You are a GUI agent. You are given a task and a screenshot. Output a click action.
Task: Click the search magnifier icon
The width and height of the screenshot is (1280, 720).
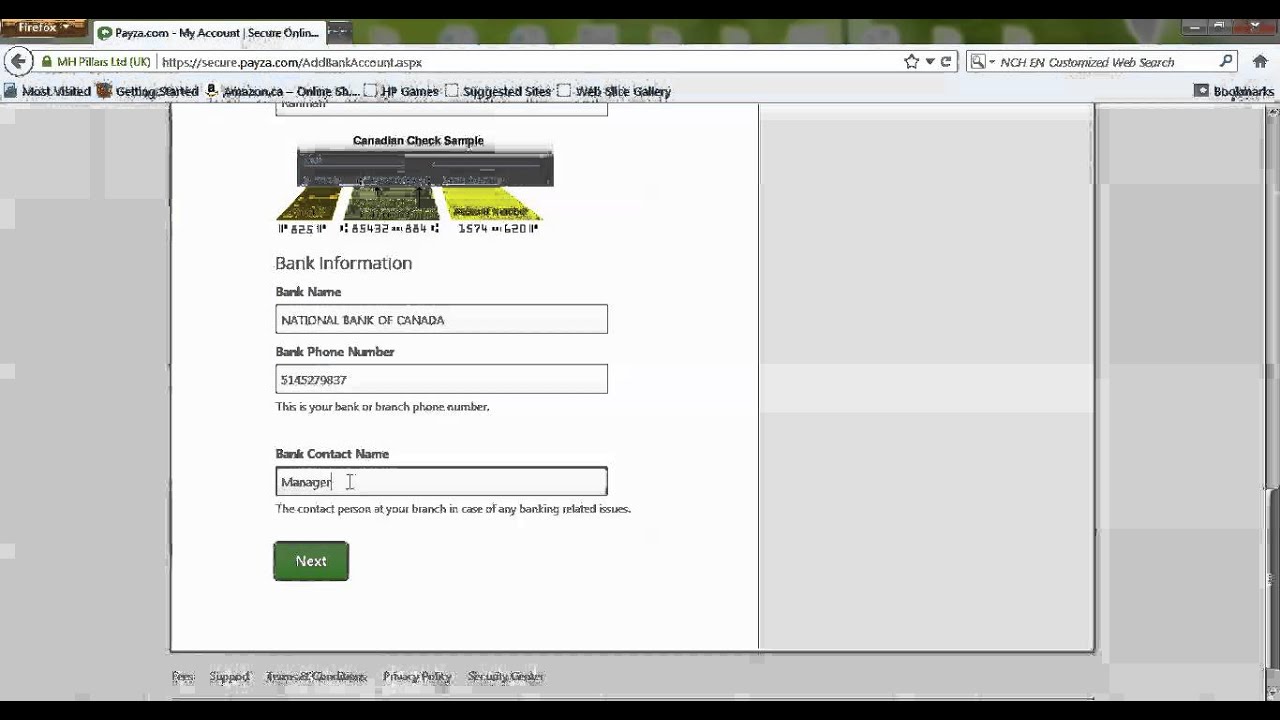tap(1227, 62)
